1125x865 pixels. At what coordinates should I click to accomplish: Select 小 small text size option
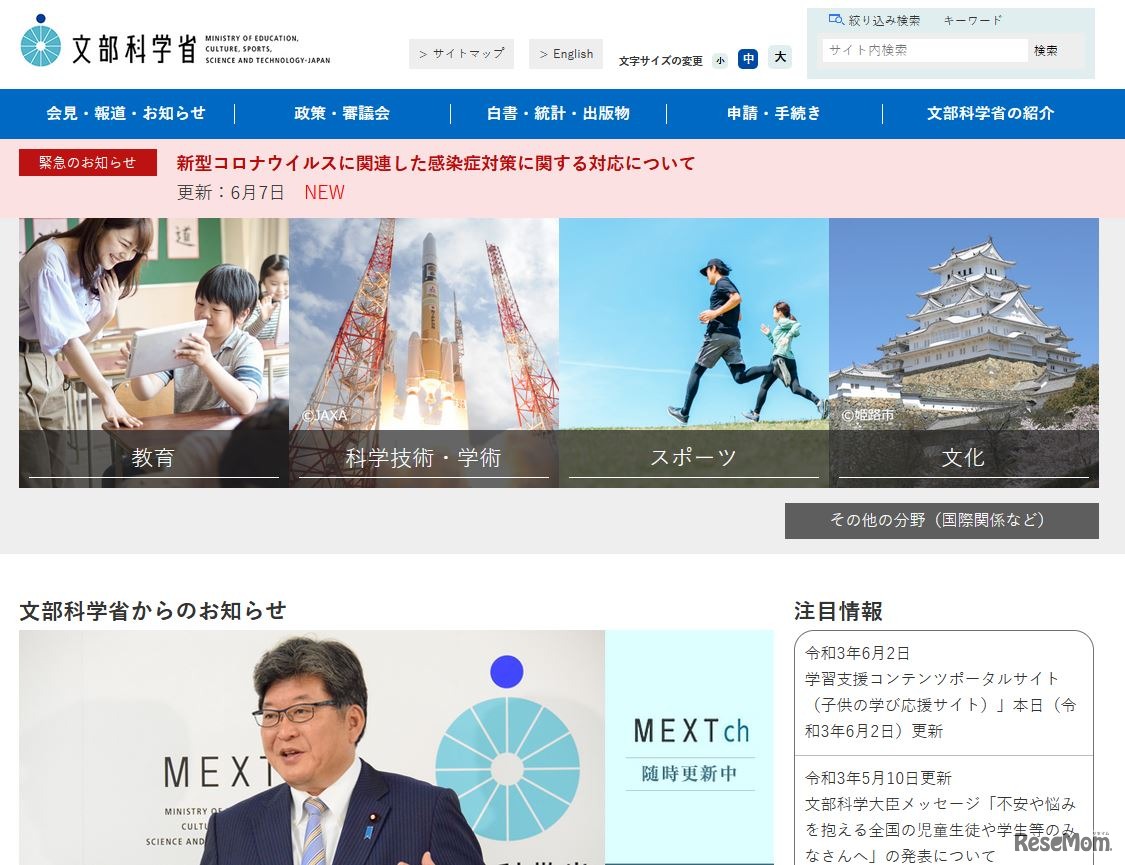point(720,60)
